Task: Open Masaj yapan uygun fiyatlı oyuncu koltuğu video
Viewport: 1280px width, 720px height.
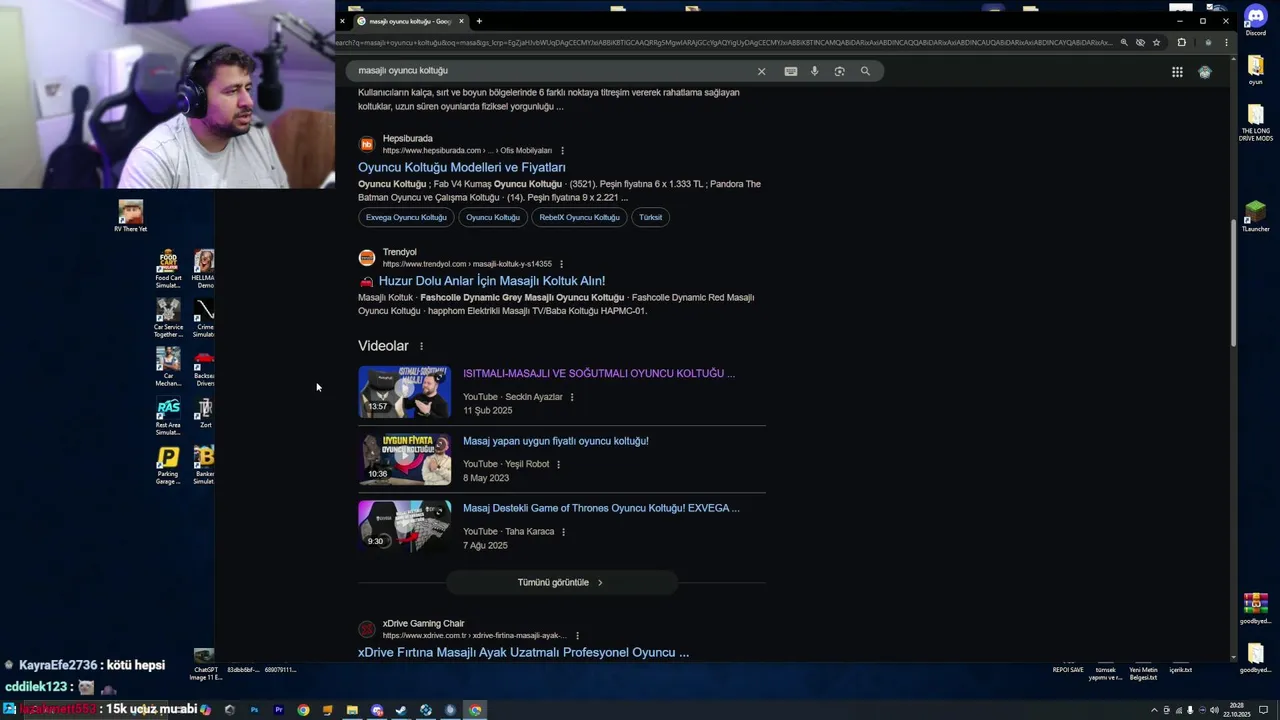Action: click(555, 441)
